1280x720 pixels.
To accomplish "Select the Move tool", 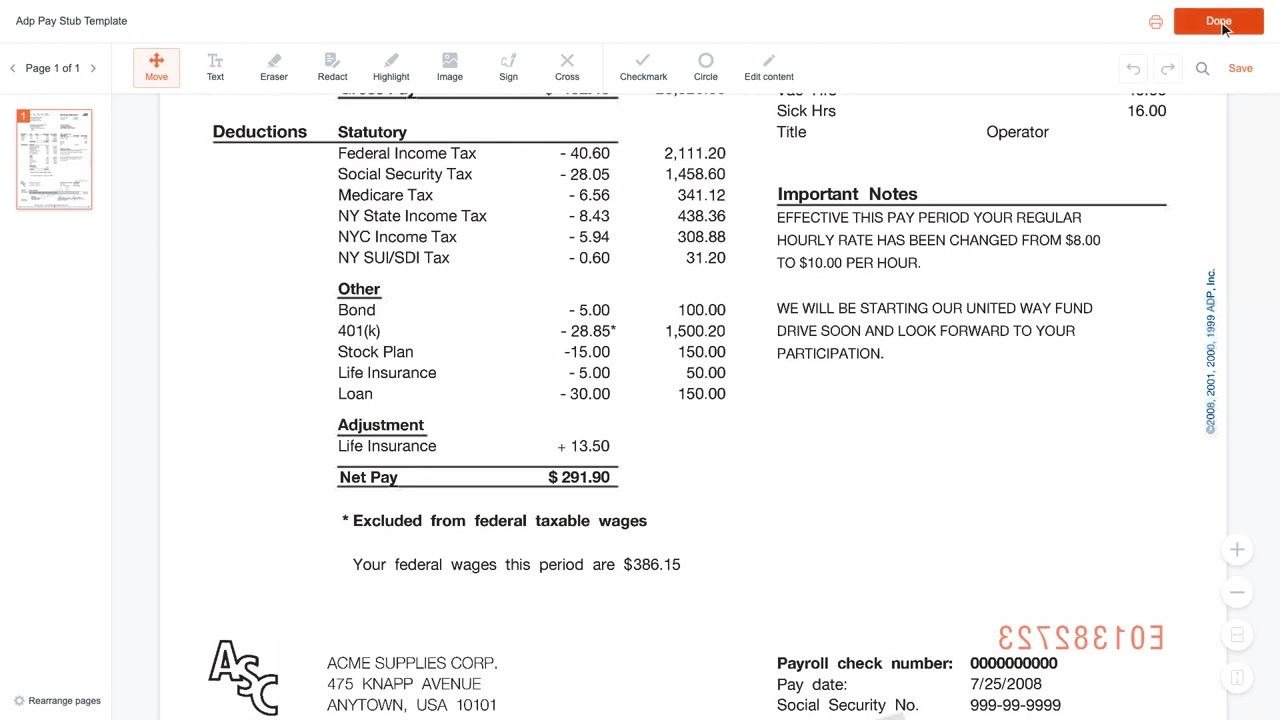I will (x=156, y=68).
